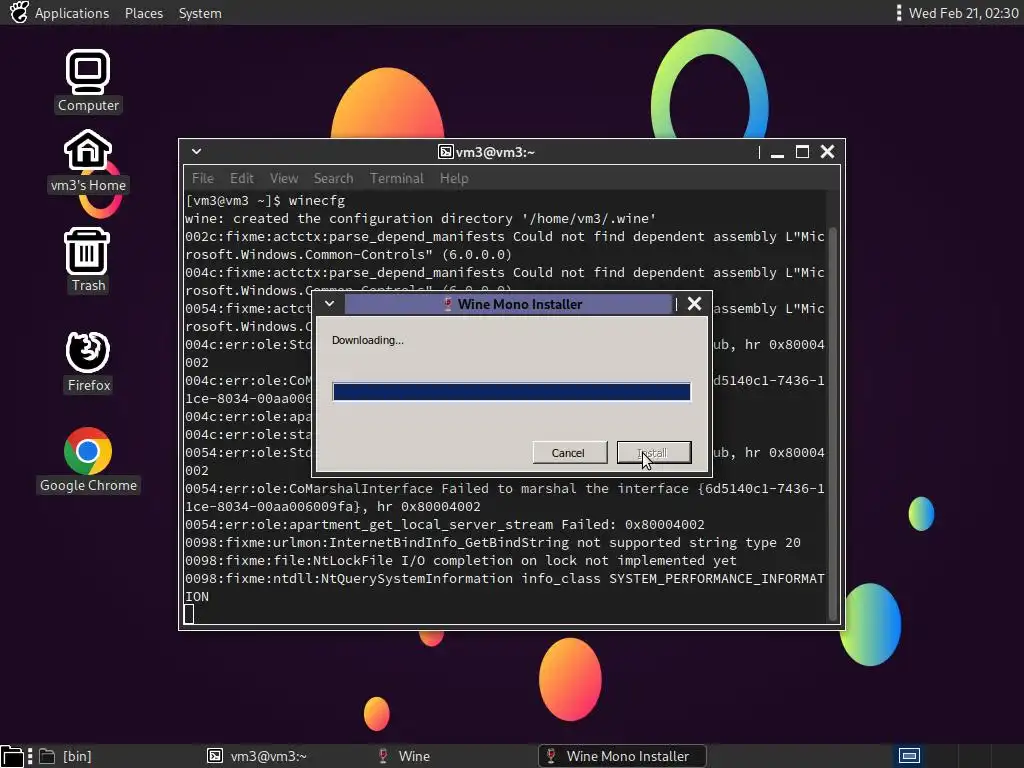Open the terminal Help menu
Screen dimensions: 1024x768
[454, 178]
